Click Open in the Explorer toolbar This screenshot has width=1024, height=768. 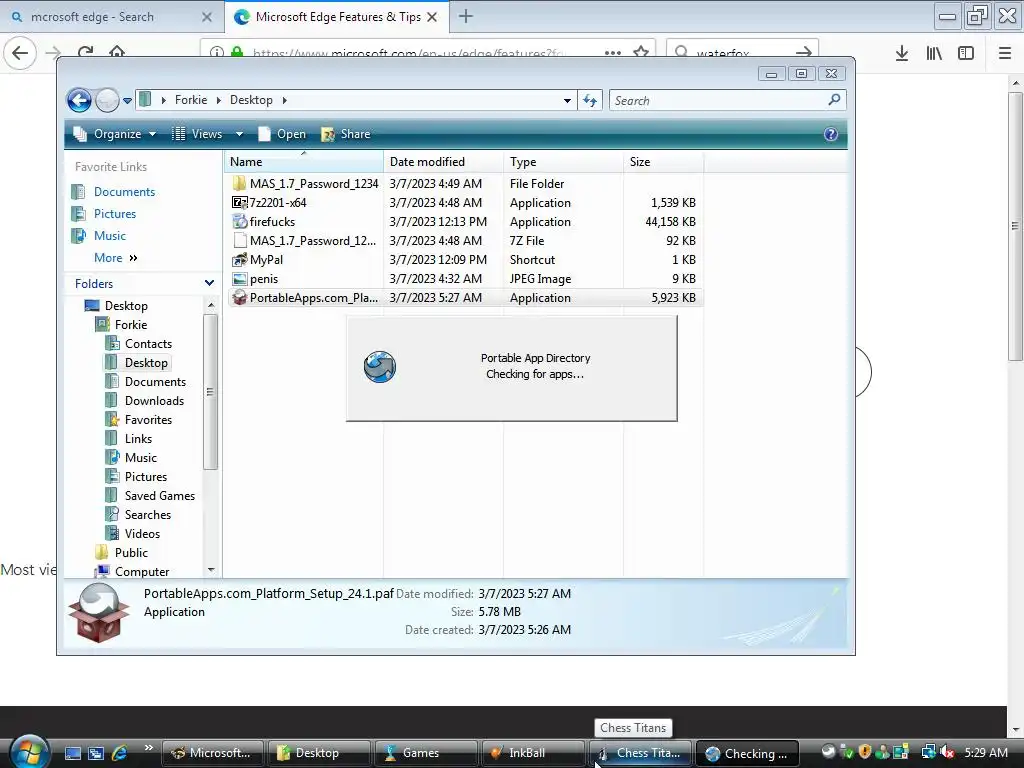click(x=281, y=134)
